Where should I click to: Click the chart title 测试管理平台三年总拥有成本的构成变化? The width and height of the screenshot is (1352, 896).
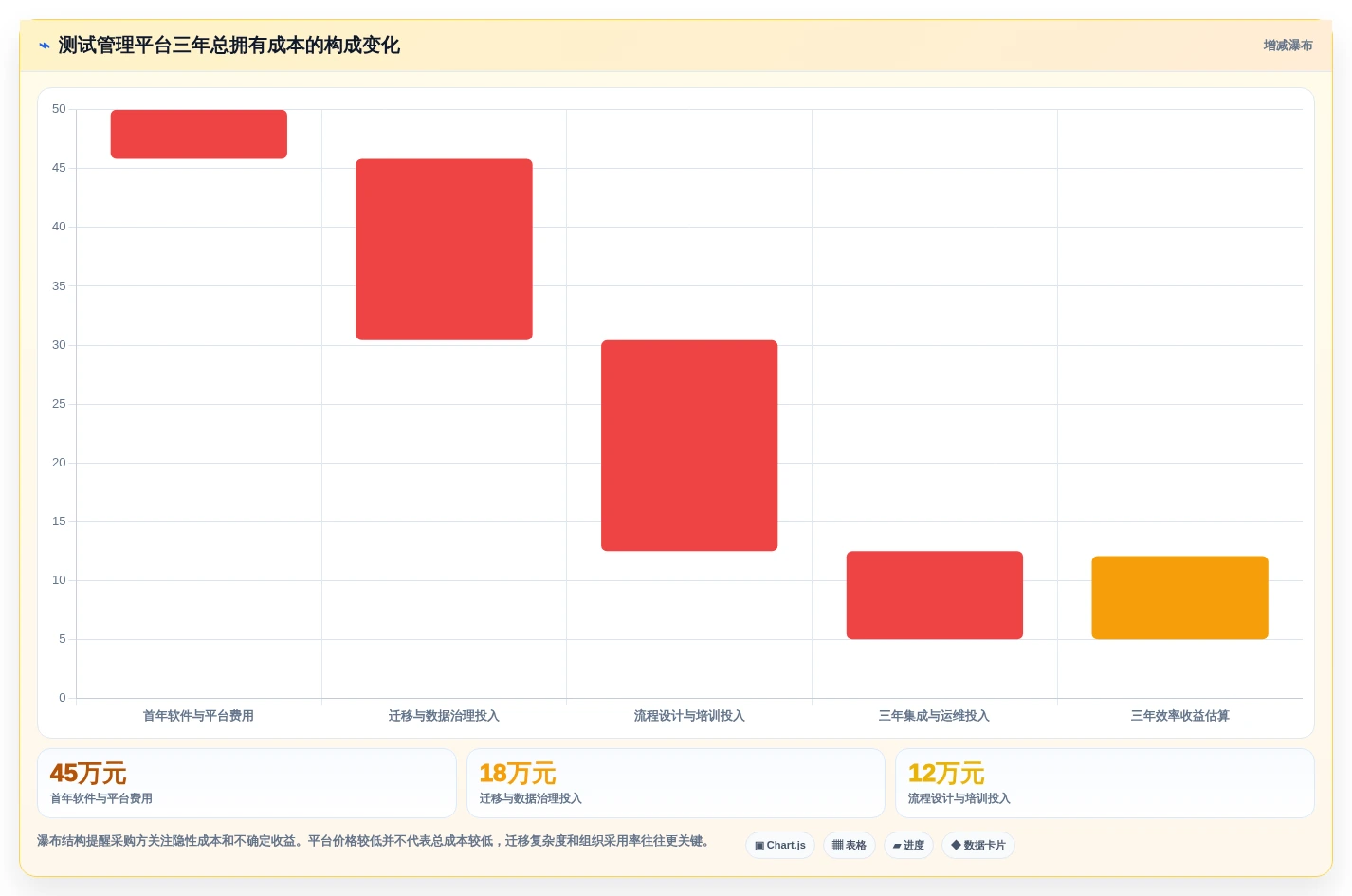pos(228,46)
